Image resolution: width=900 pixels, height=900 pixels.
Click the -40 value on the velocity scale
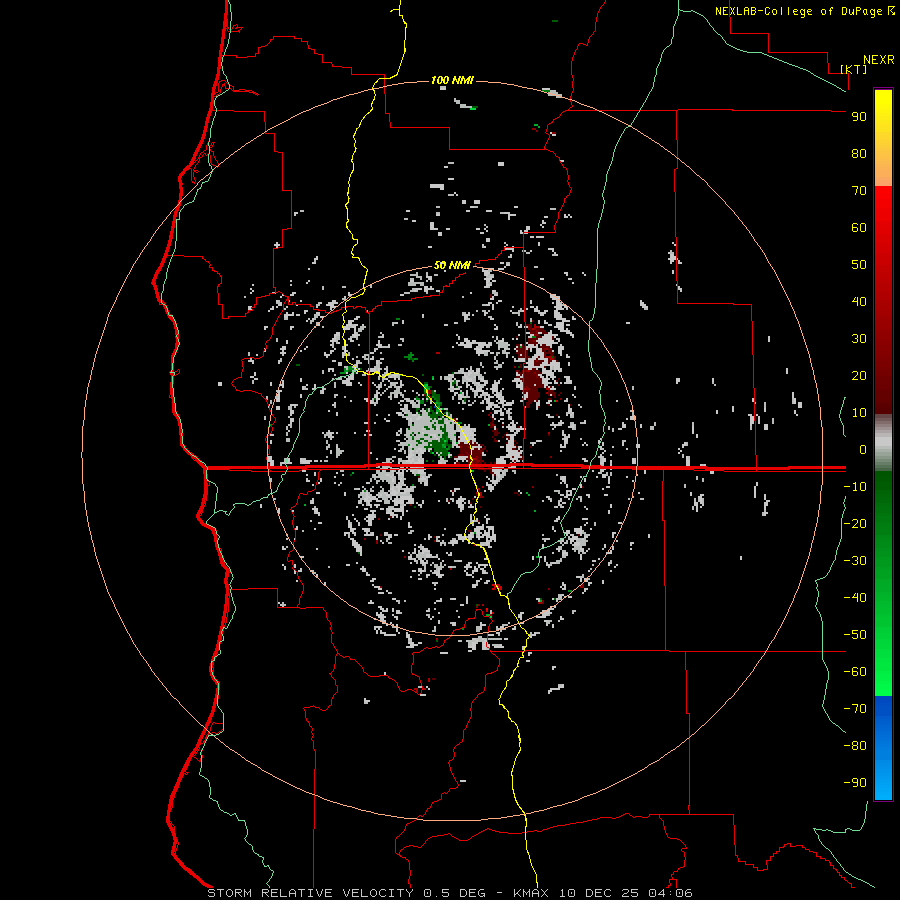(x=855, y=598)
